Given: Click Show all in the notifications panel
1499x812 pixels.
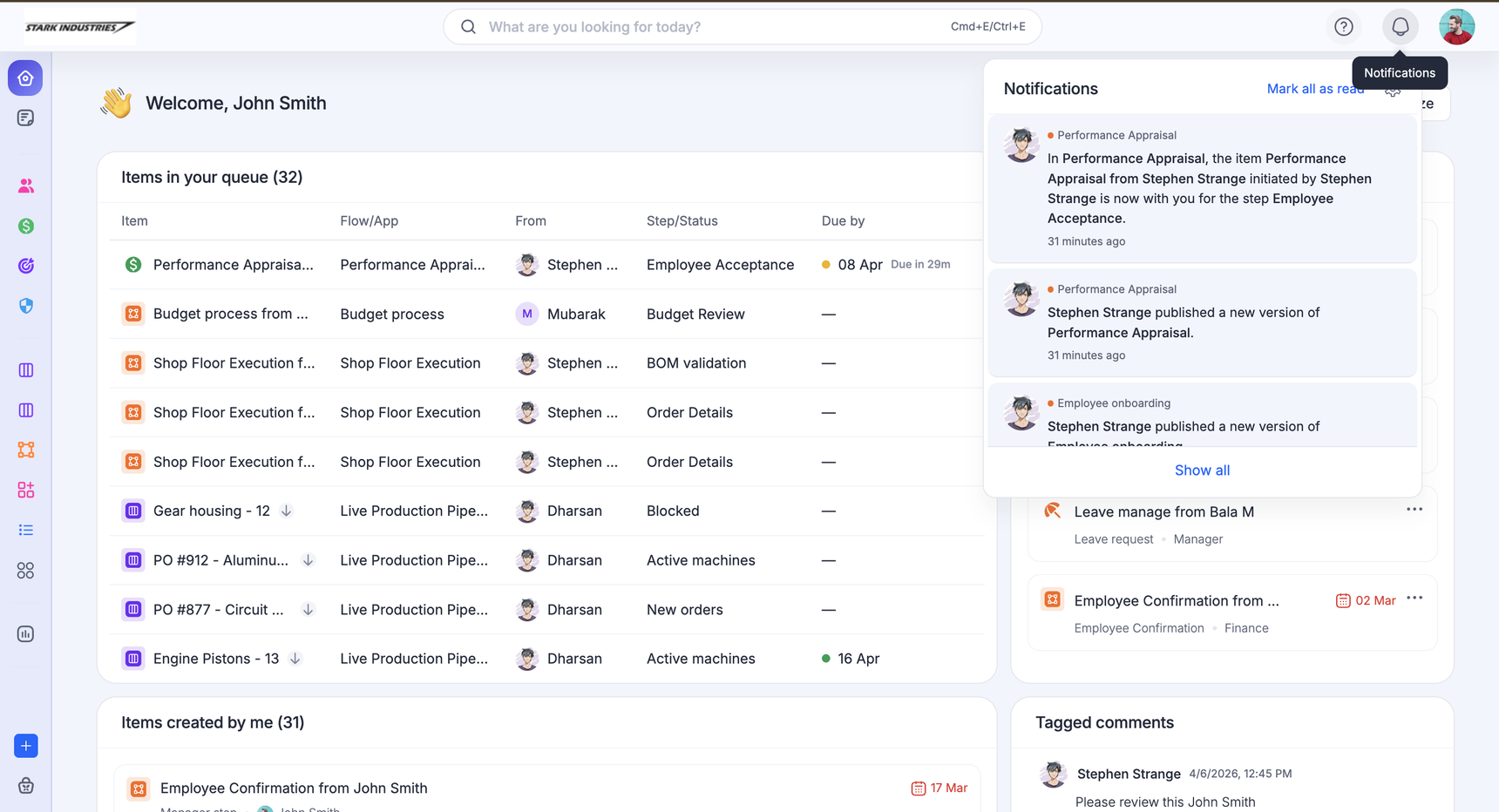Looking at the screenshot, I should click(1202, 470).
